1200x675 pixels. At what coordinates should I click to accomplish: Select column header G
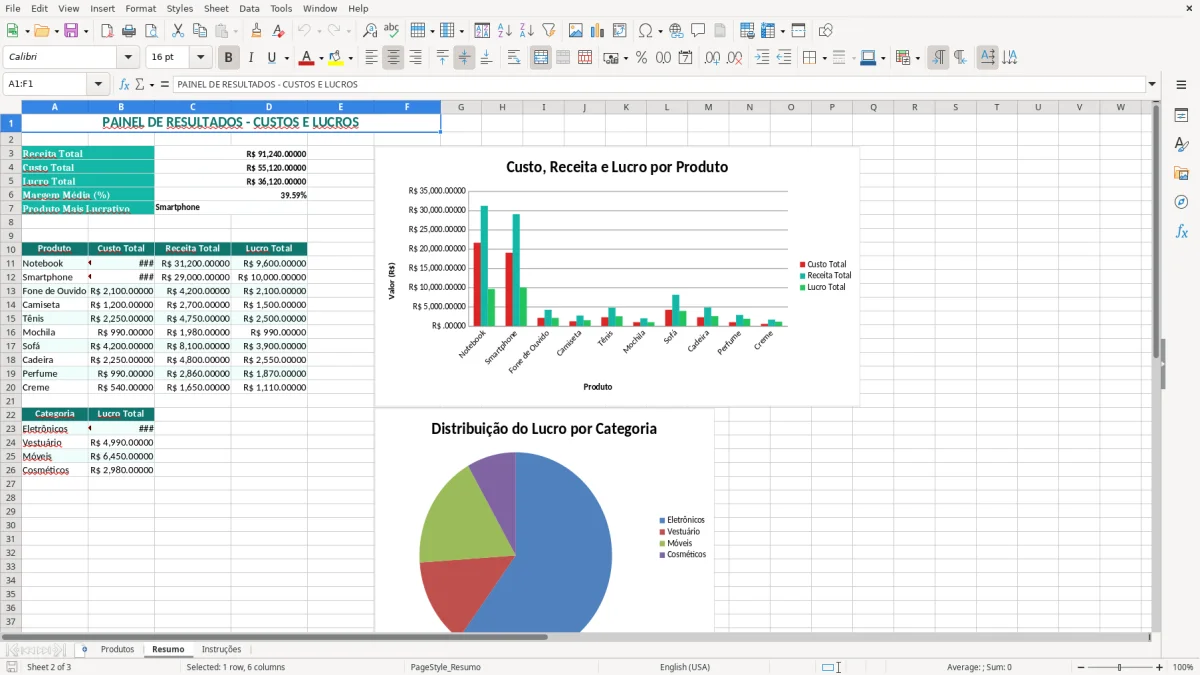[x=461, y=107]
